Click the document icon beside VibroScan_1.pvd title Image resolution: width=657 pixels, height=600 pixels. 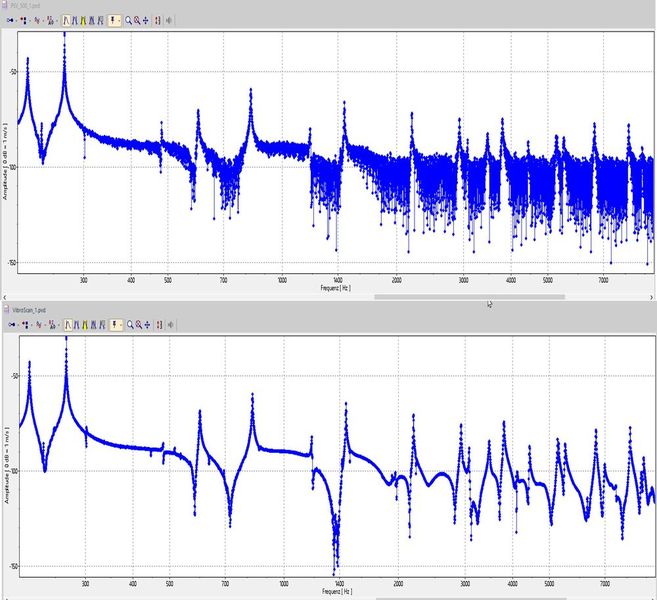[6, 310]
